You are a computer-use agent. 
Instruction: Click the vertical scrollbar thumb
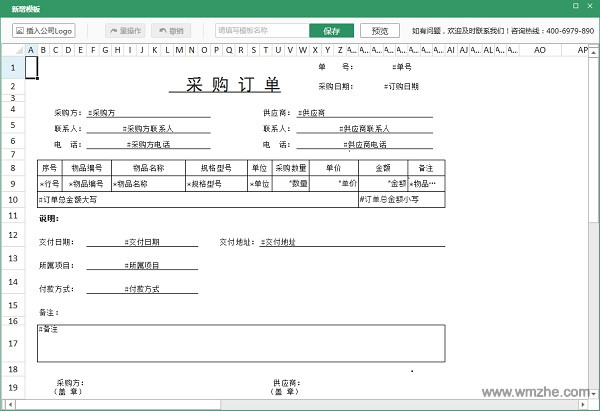(593, 139)
